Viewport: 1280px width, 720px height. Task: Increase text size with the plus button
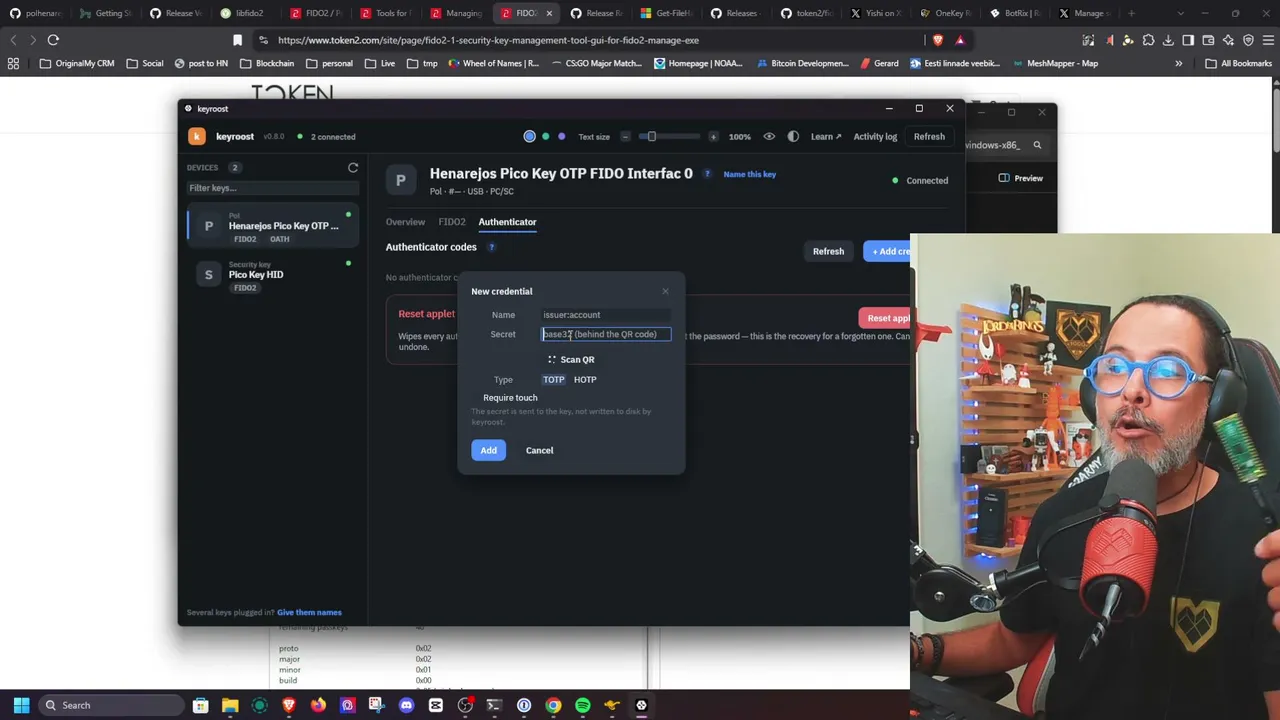click(713, 136)
